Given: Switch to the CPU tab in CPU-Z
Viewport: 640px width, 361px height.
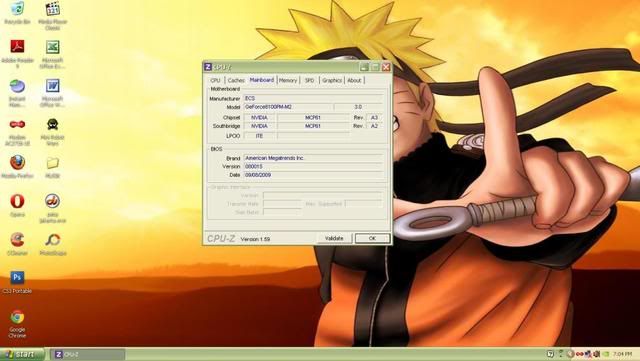Looking at the screenshot, I should click(x=216, y=80).
